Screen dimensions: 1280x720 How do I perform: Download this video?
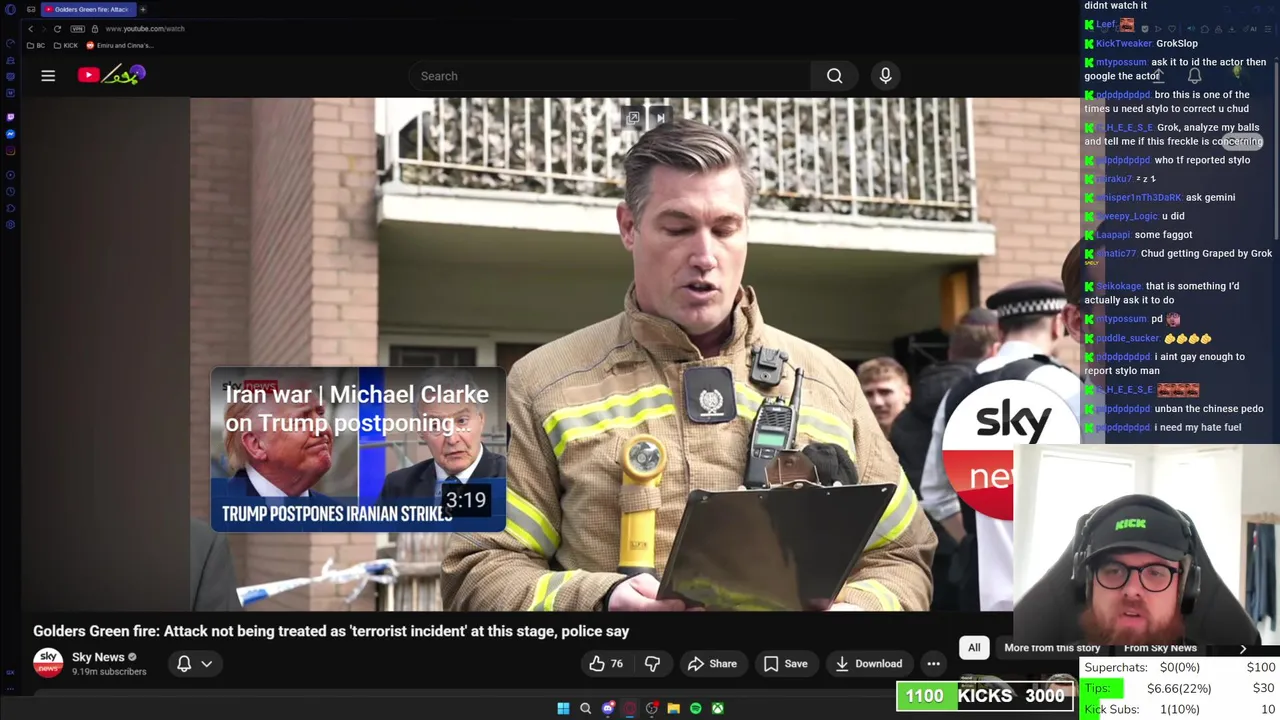point(868,663)
